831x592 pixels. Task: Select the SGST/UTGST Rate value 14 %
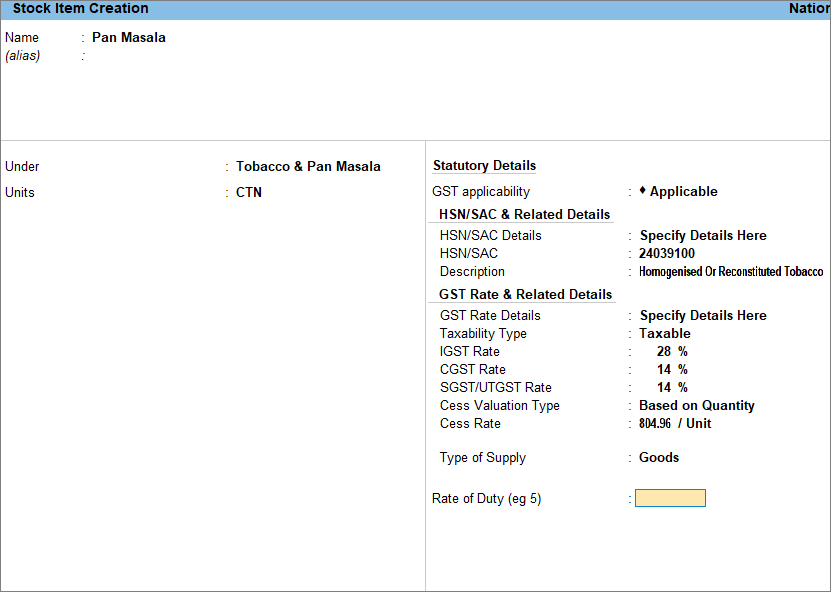coord(672,387)
